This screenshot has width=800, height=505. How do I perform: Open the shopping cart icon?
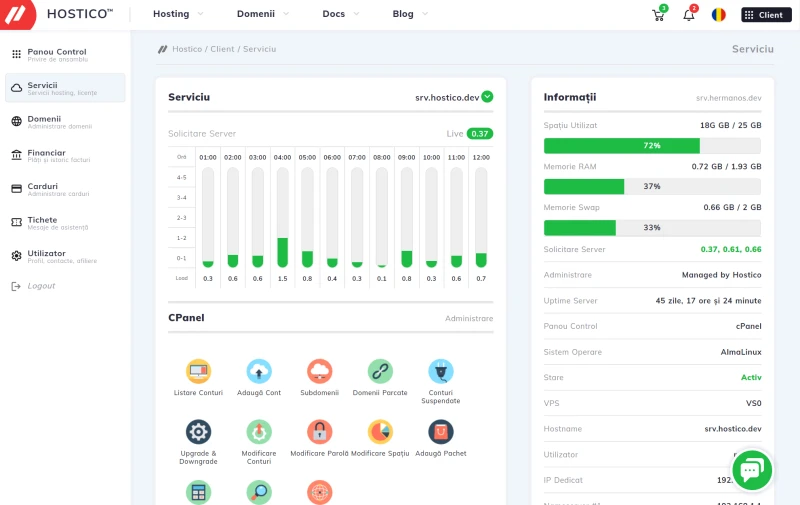point(659,15)
